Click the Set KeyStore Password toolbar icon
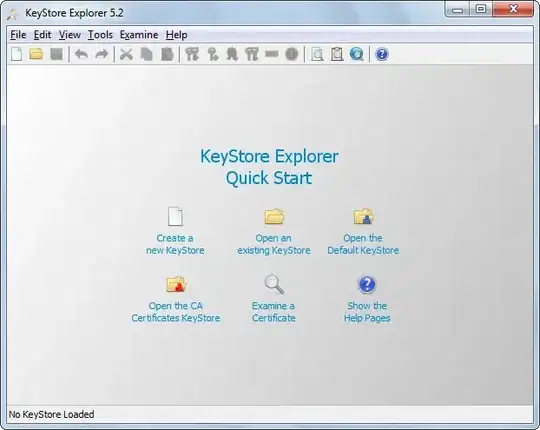Viewport: 540px width, 430px height. (272, 54)
